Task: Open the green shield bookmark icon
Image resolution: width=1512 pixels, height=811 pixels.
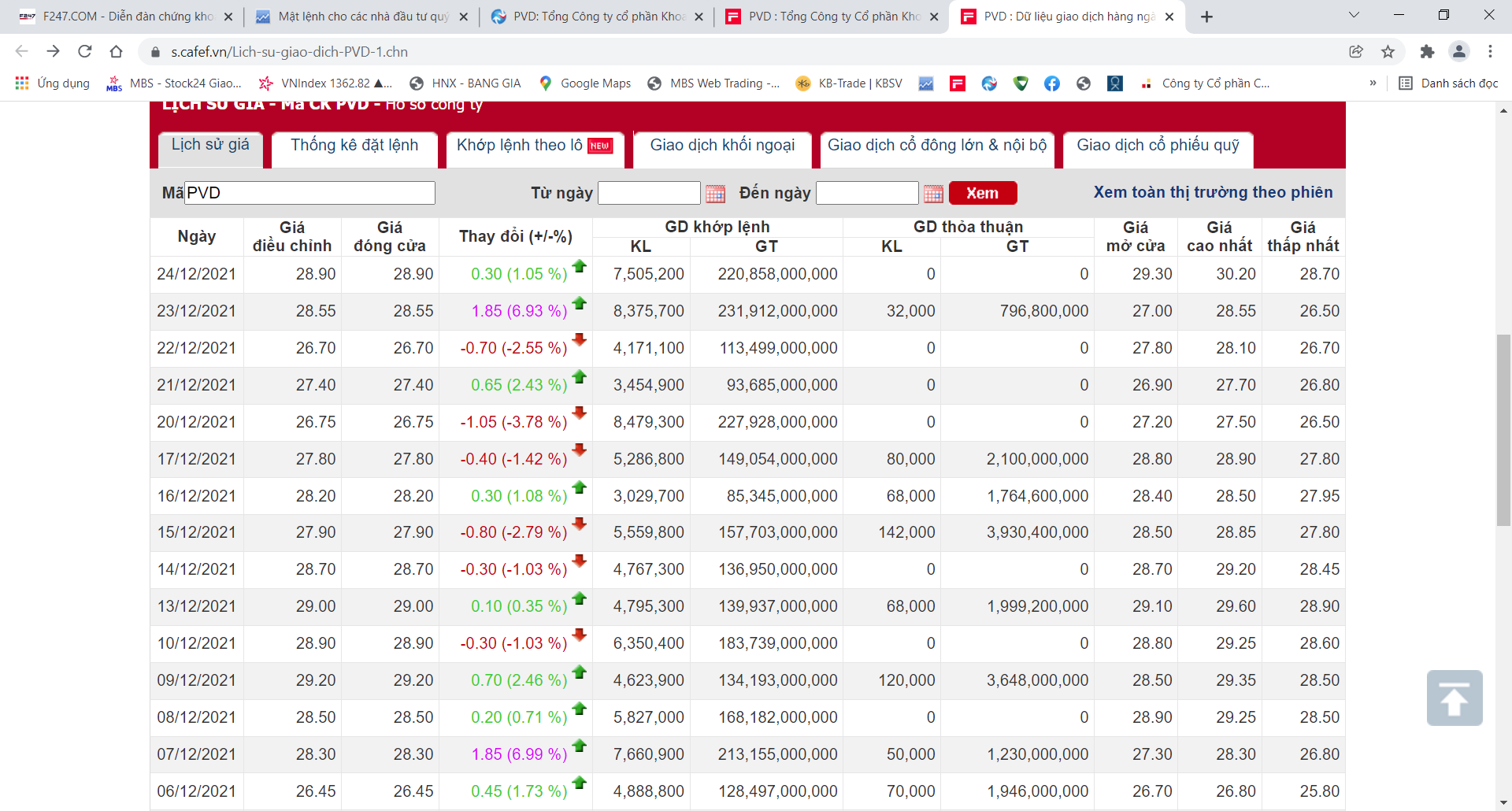Action: point(1021,83)
